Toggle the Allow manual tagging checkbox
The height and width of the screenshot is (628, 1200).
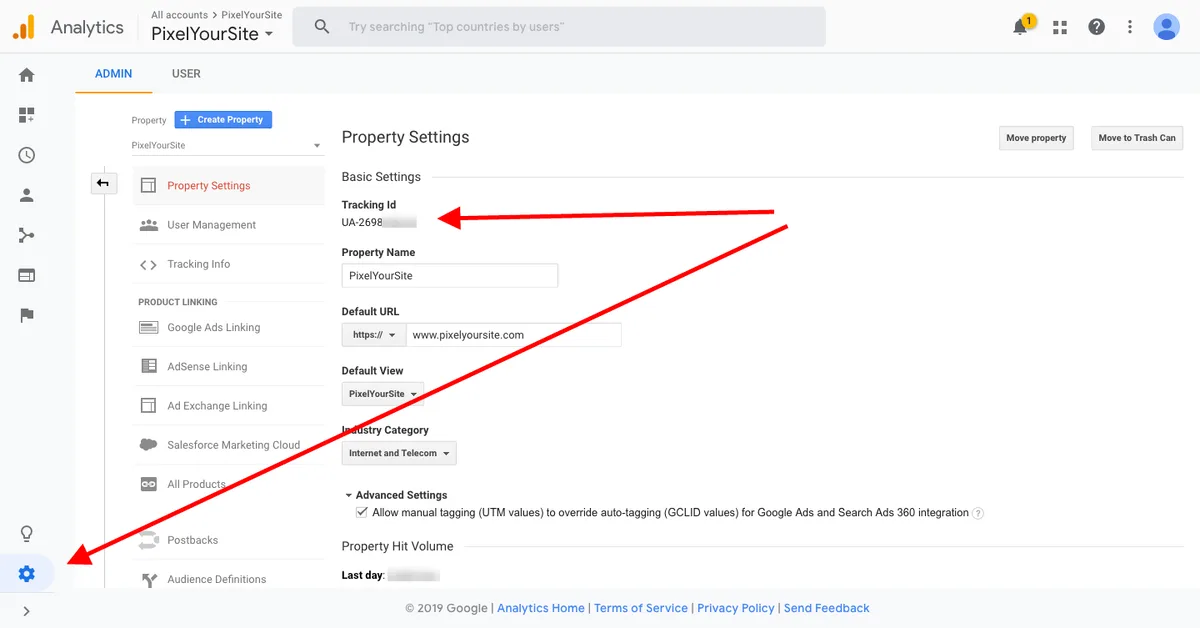click(362, 512)
